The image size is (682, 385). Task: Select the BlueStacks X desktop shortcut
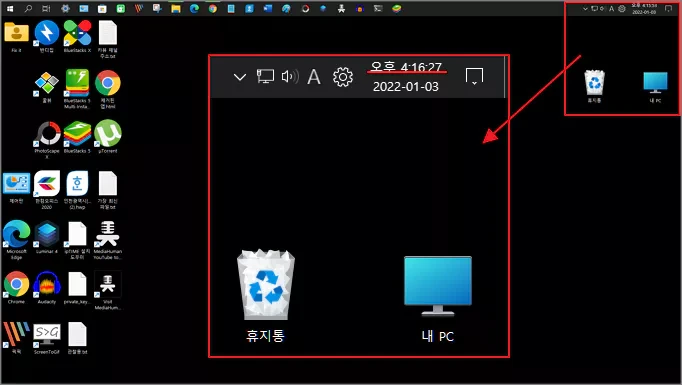click(77, 37)
